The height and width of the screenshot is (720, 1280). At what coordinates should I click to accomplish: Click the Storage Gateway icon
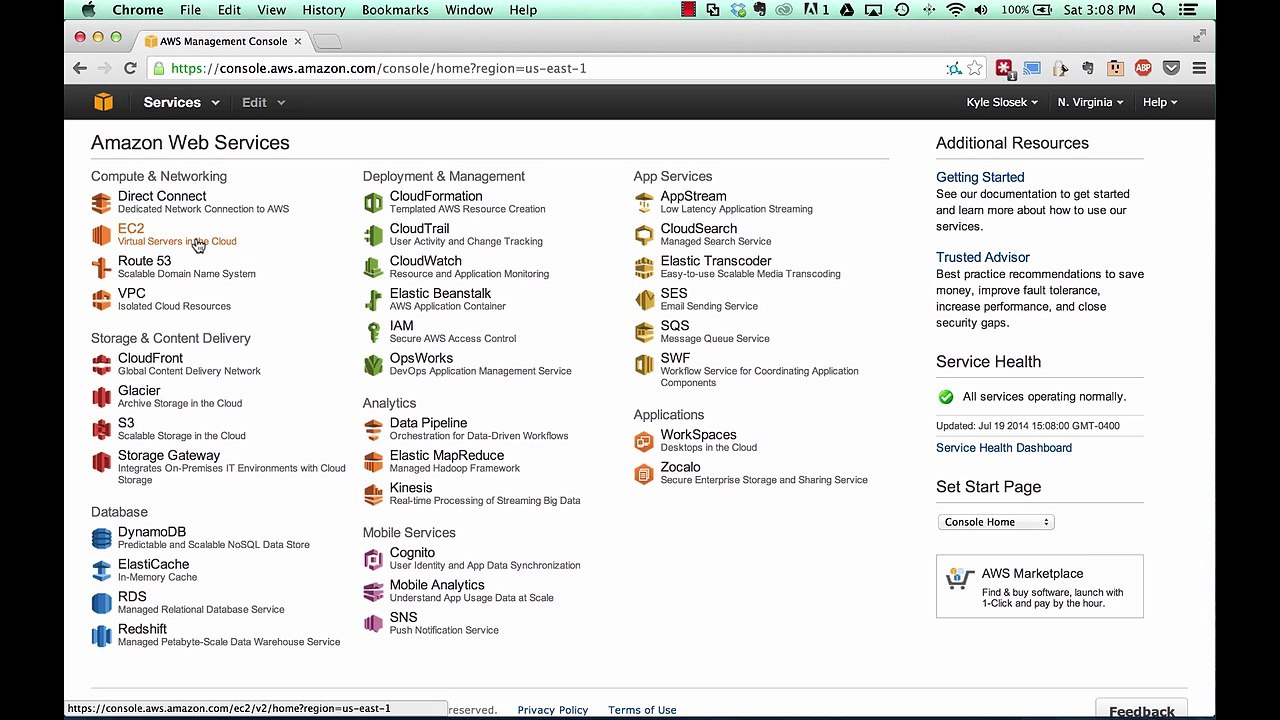click(101, 462)
